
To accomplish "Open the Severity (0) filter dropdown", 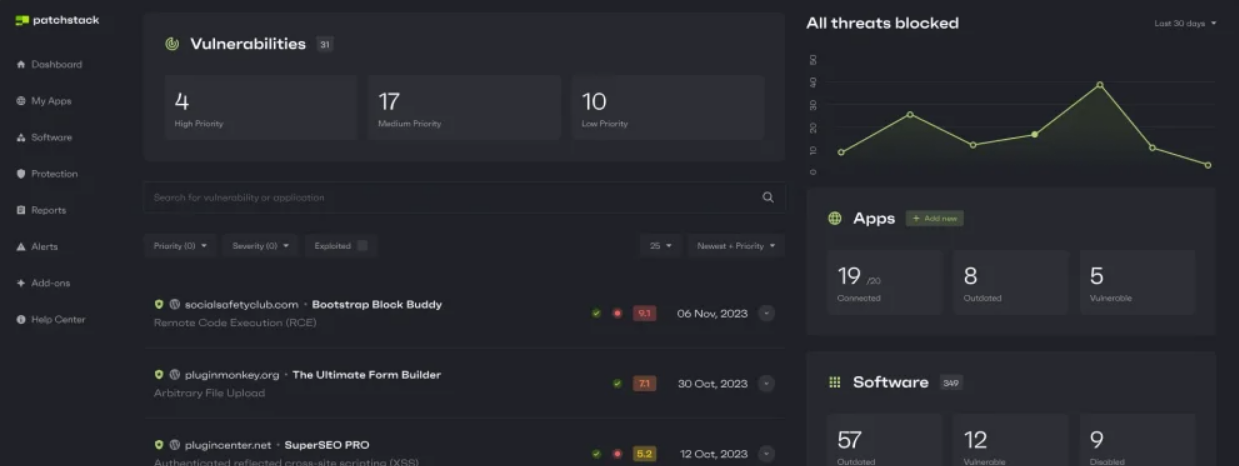I will coord(260,245).
